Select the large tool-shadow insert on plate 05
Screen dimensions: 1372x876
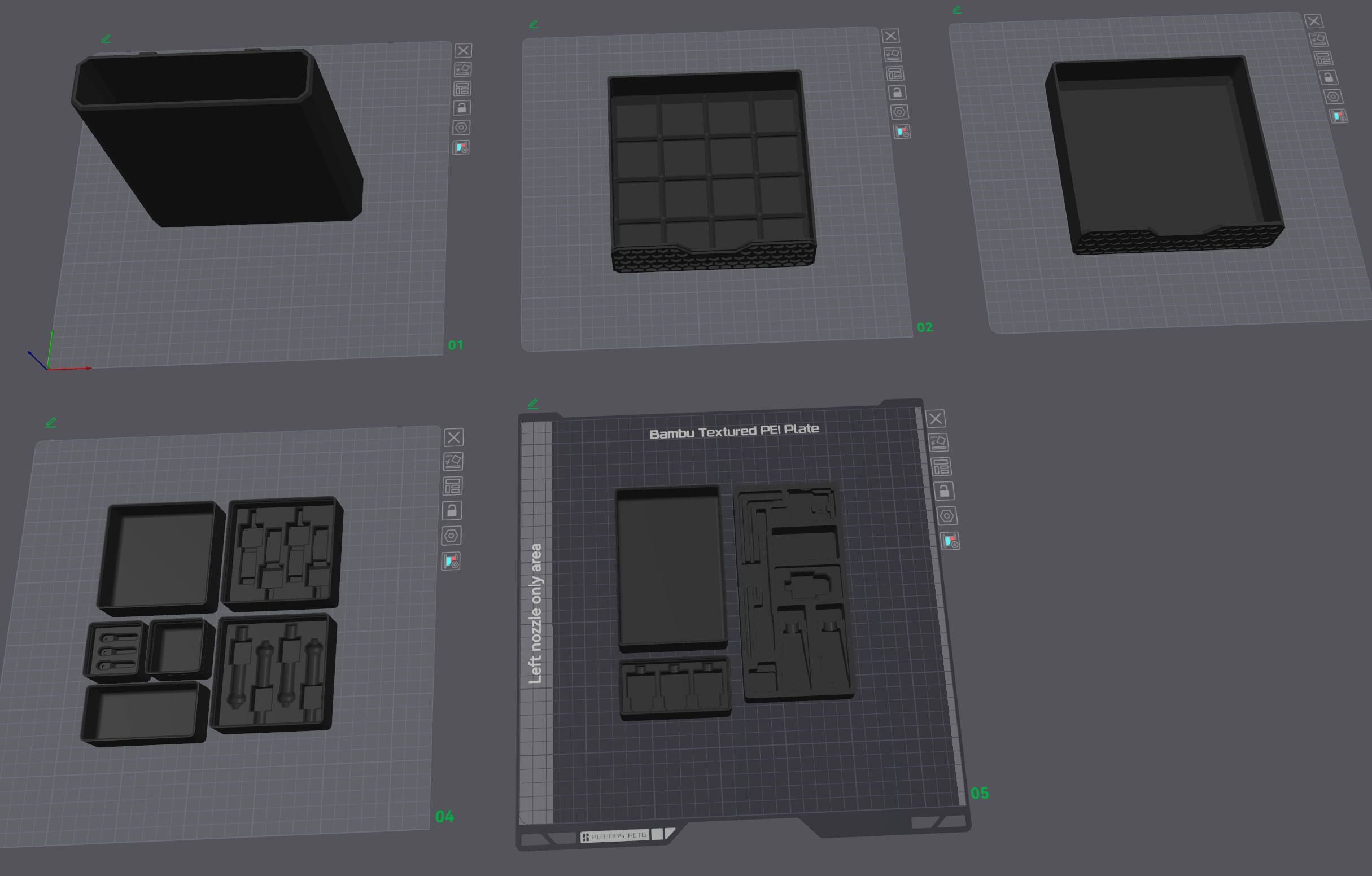pos(794,593)
